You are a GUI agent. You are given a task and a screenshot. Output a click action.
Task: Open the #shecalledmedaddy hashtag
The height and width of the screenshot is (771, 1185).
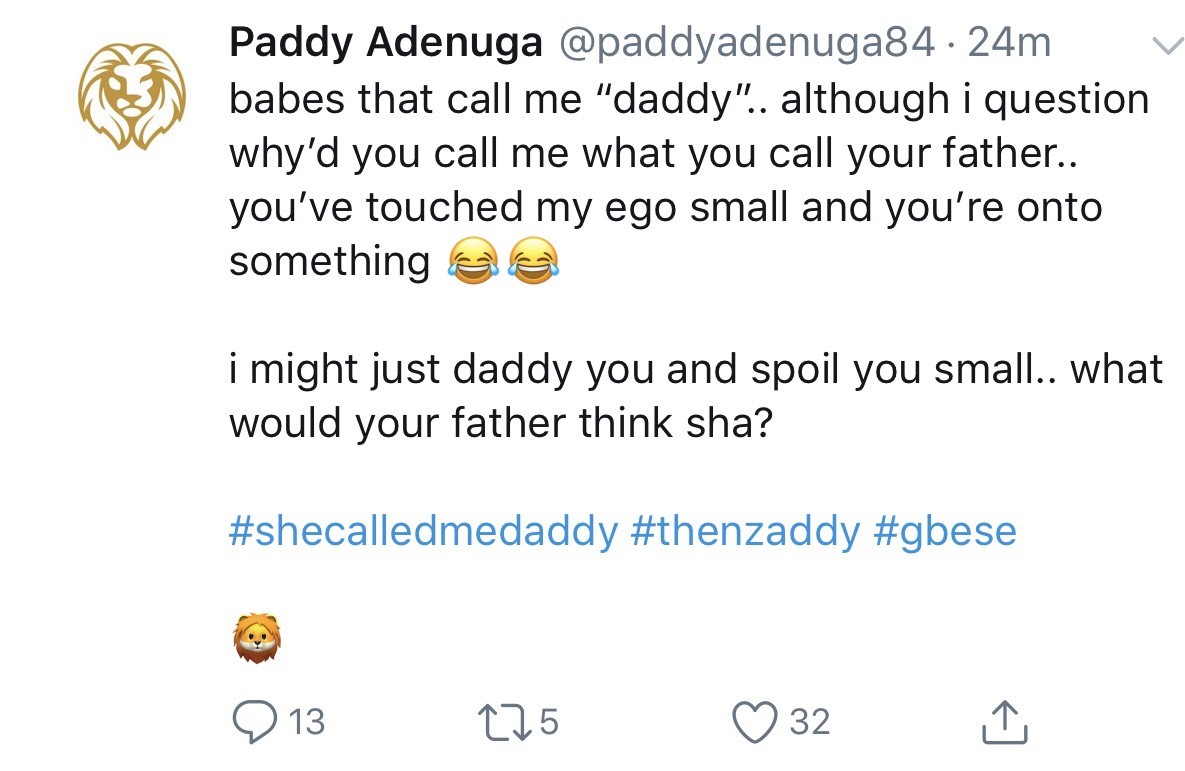[x=423, y=531]
